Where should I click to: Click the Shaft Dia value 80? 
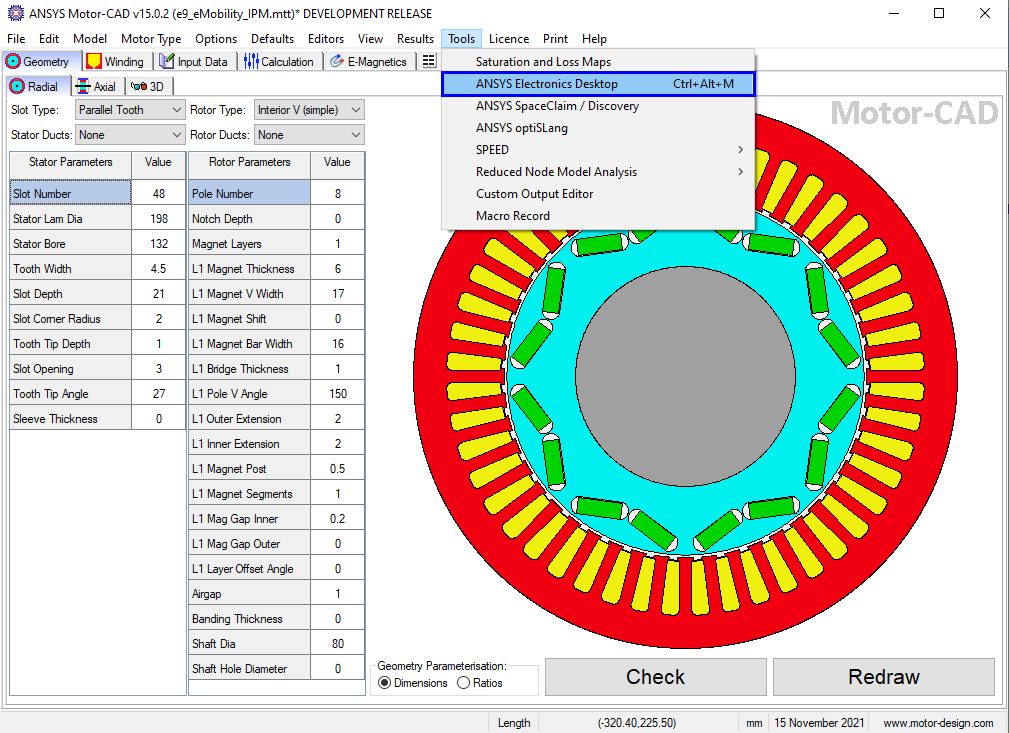click(338, 644)
